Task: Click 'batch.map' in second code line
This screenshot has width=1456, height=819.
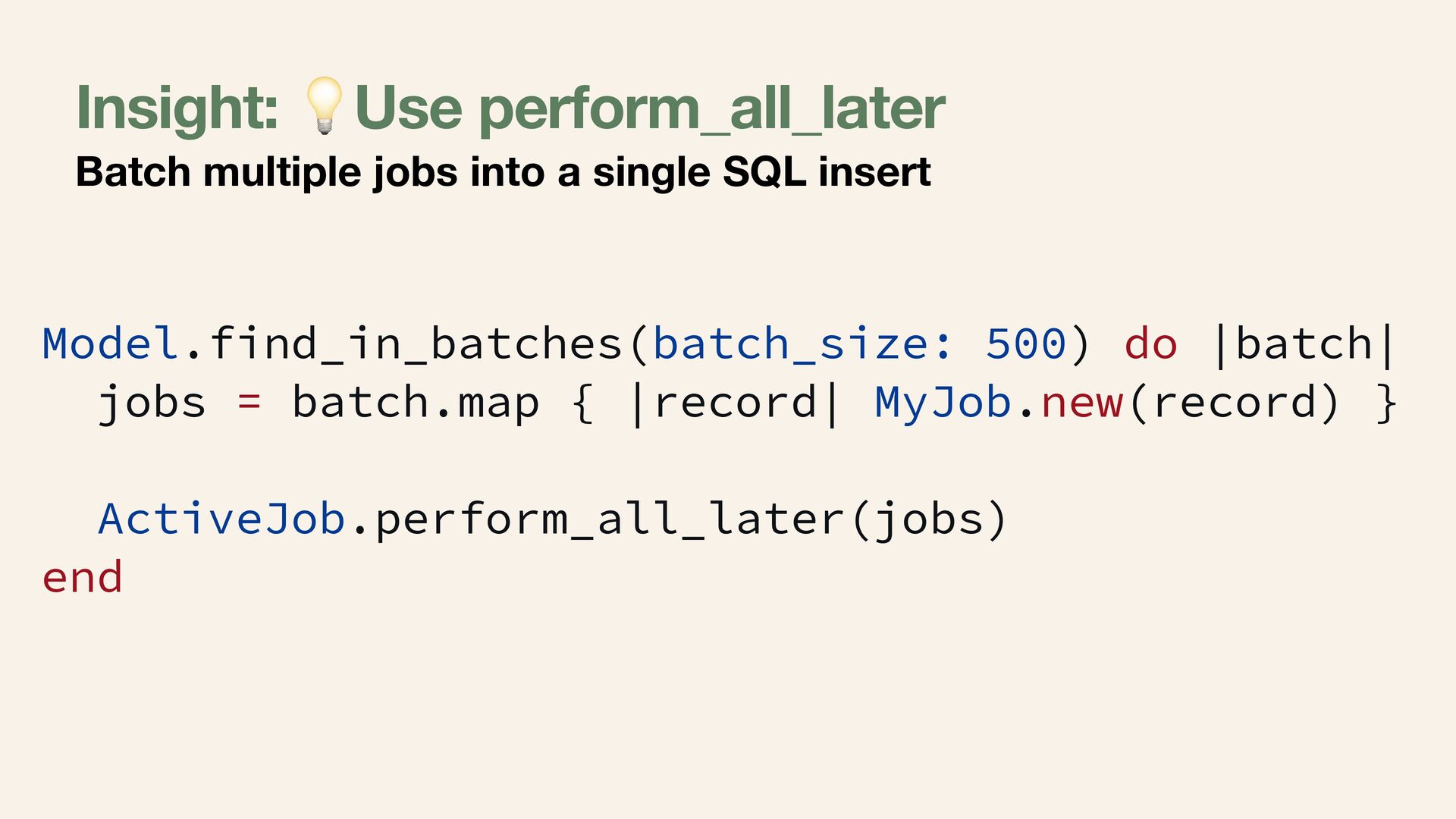Action: pos(416,402)
